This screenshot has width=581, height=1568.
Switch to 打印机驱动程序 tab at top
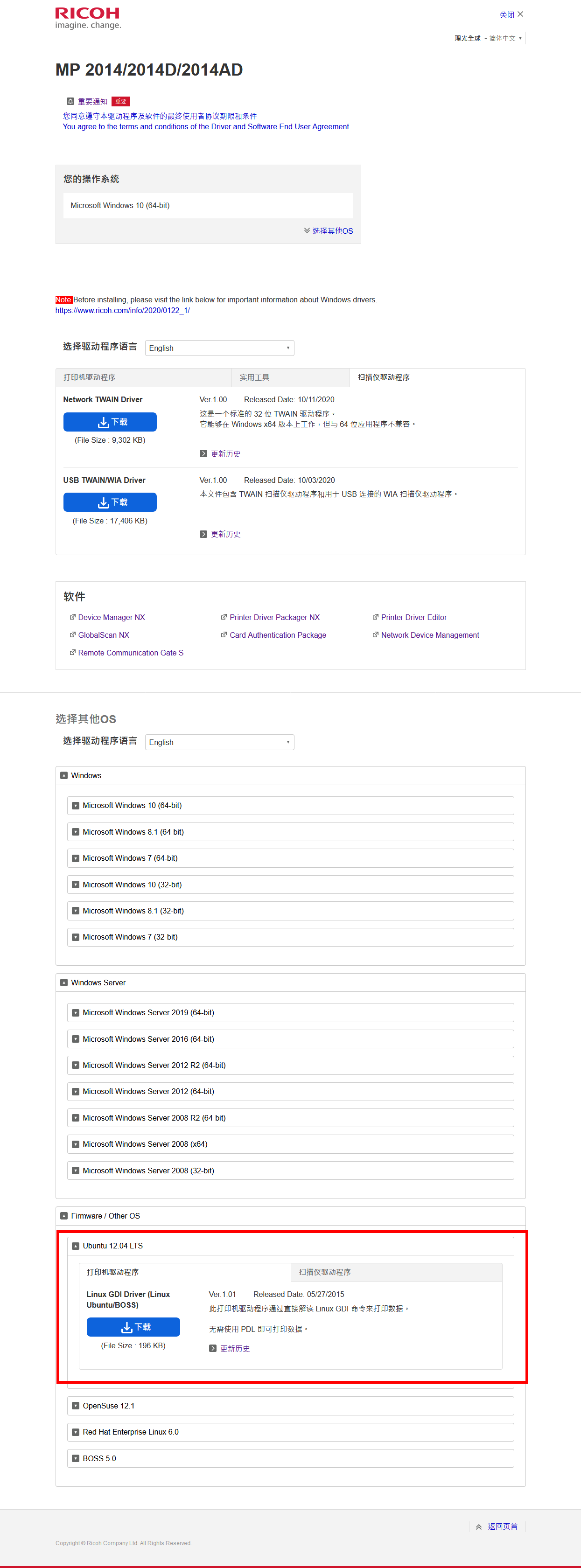point(143,377)
